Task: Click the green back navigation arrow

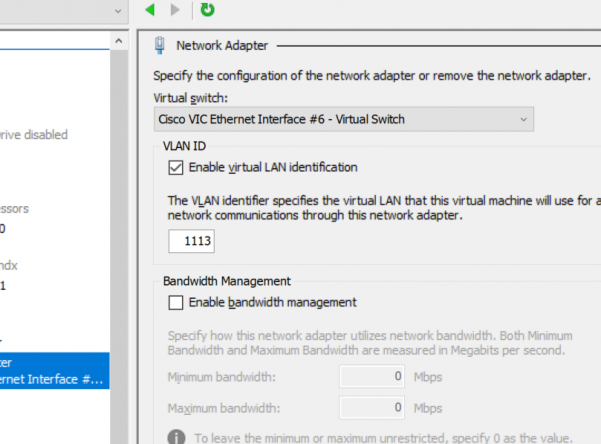Action: point(150,10)
